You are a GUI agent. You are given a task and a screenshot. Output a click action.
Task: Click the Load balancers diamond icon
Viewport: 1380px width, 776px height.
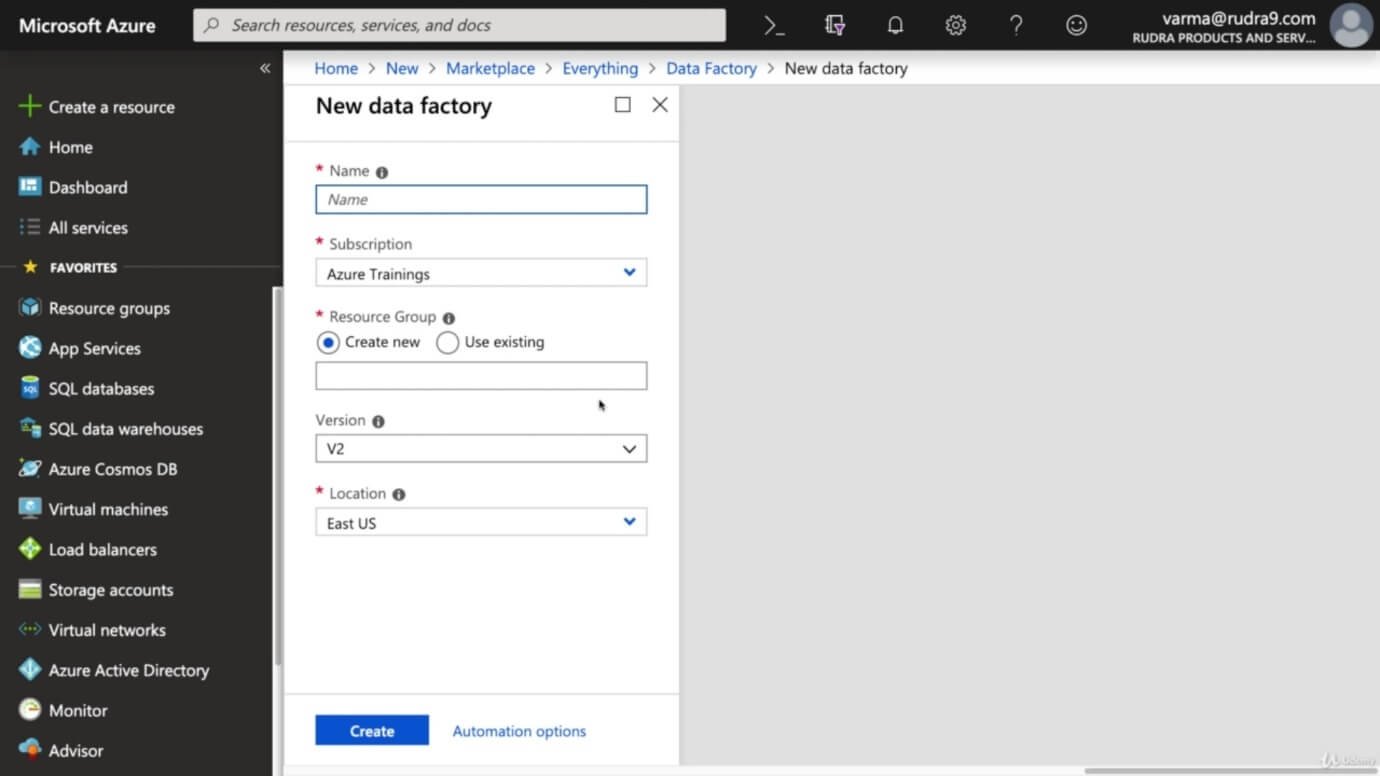coord(30,549)
